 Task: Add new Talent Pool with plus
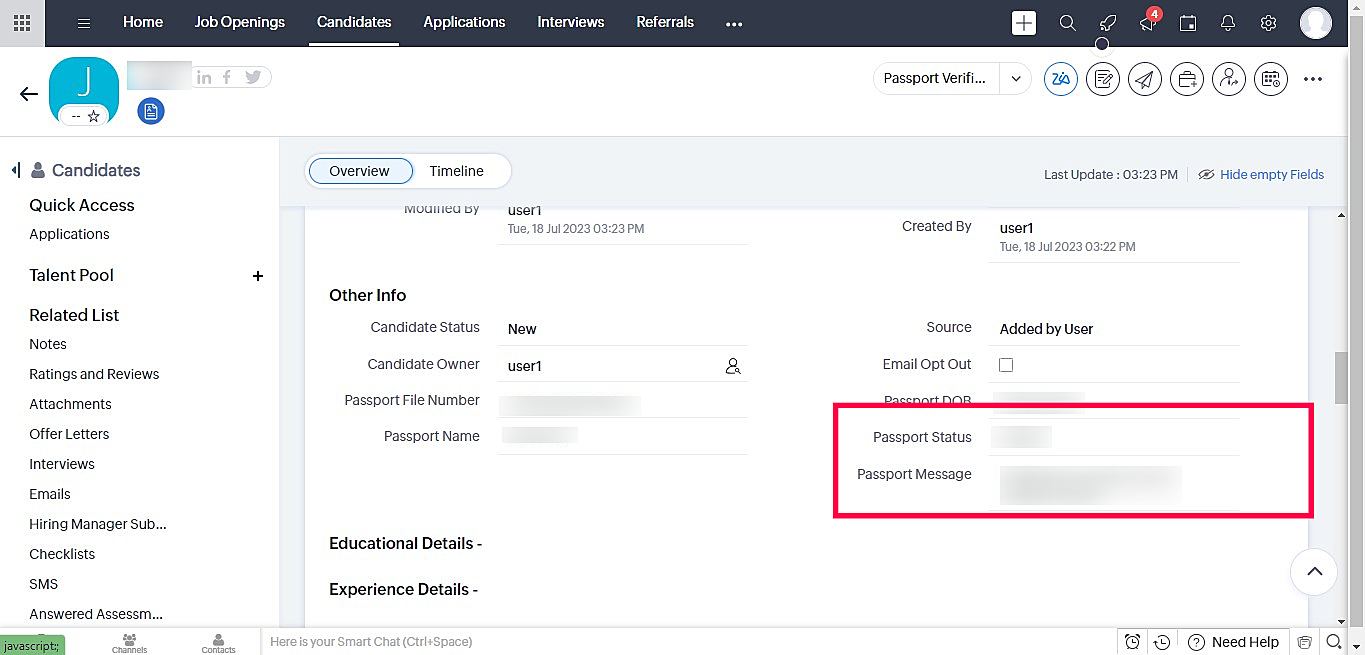(x=258, y=275)
